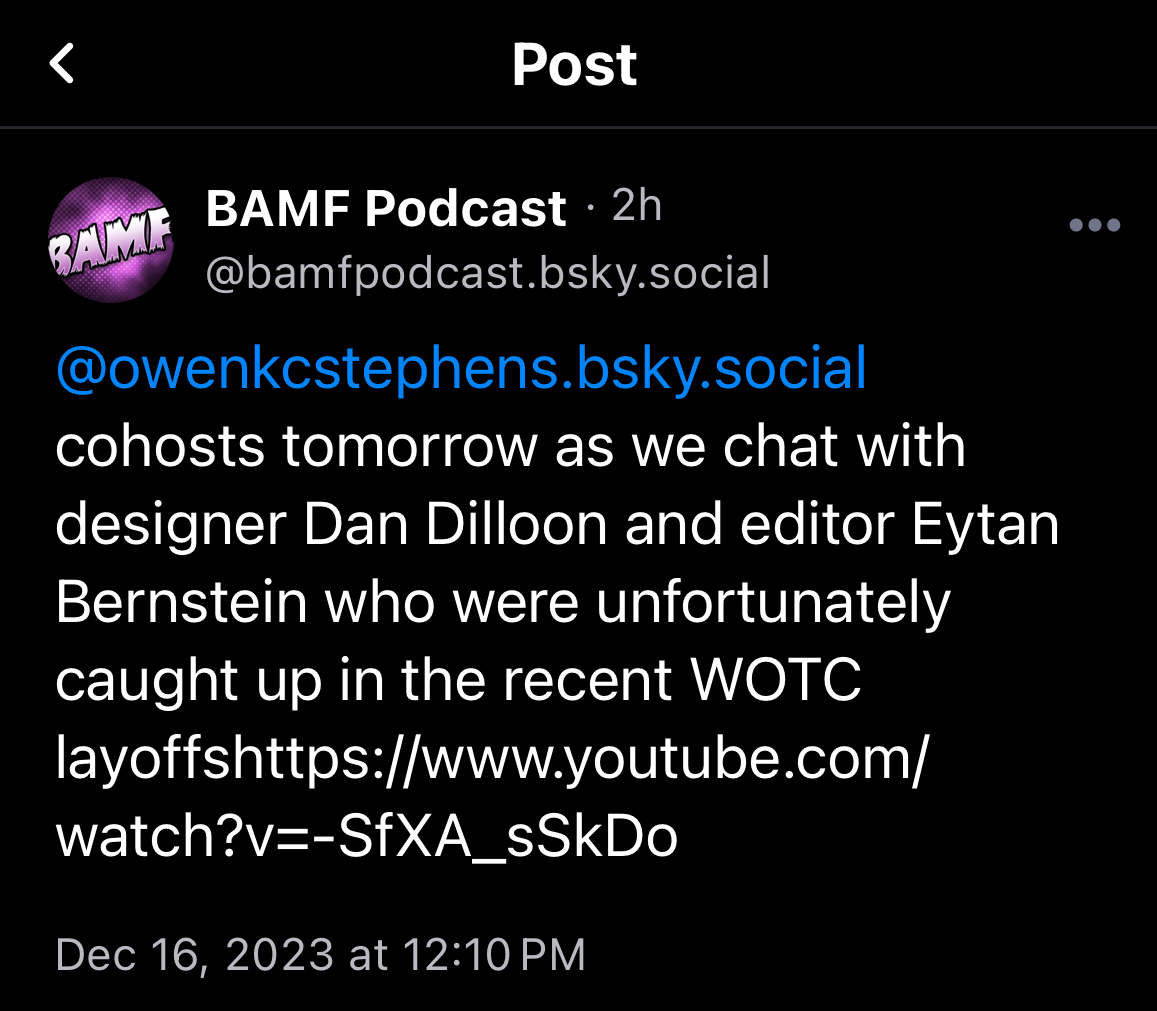Click the "Post" header title
Screen dimensions: 1157x1011
point(574,65)
